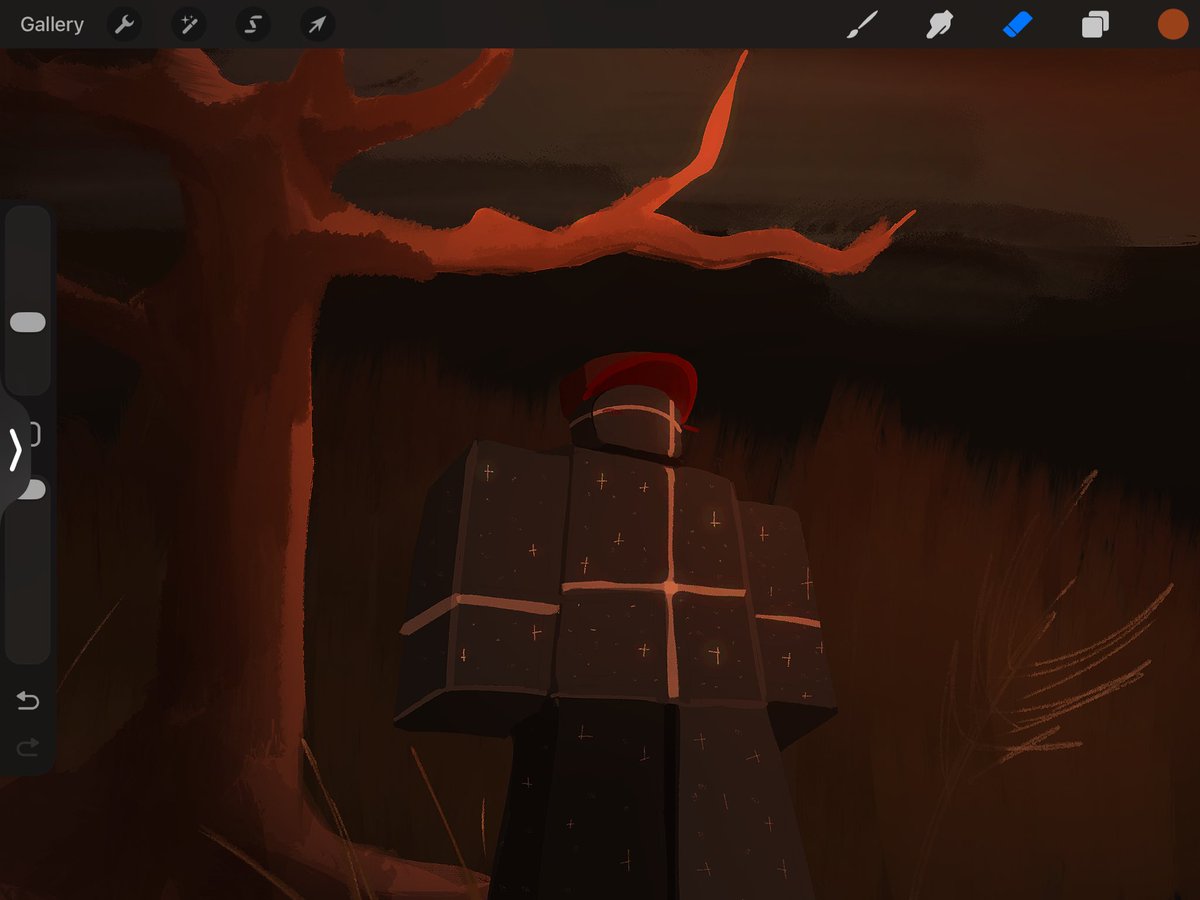Viewport: 1200px width, 900px height.
Task: Activate the Transform arrow tool
Action: 317,24
